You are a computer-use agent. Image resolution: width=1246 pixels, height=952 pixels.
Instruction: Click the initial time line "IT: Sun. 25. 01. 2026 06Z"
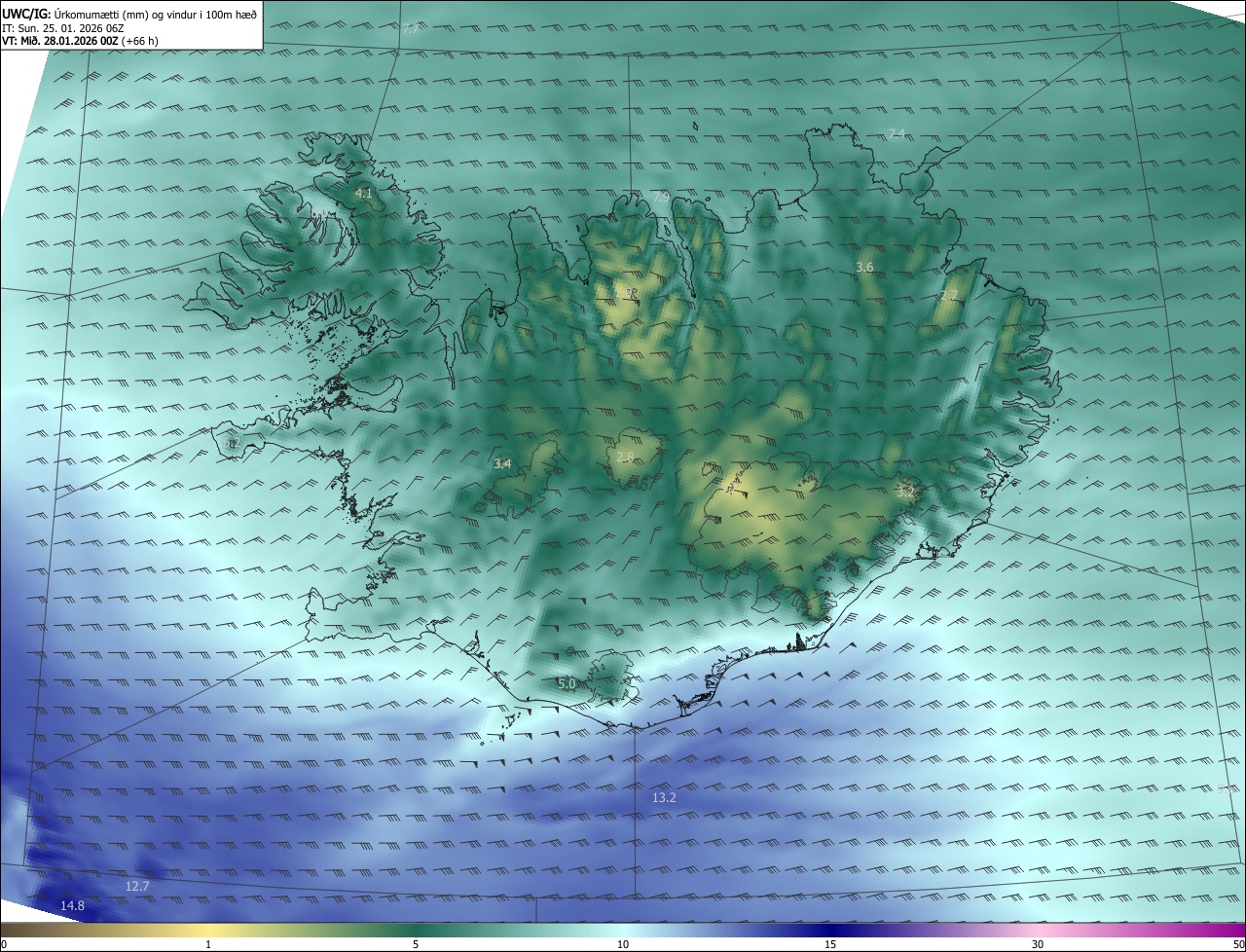(x=63, y=28)
